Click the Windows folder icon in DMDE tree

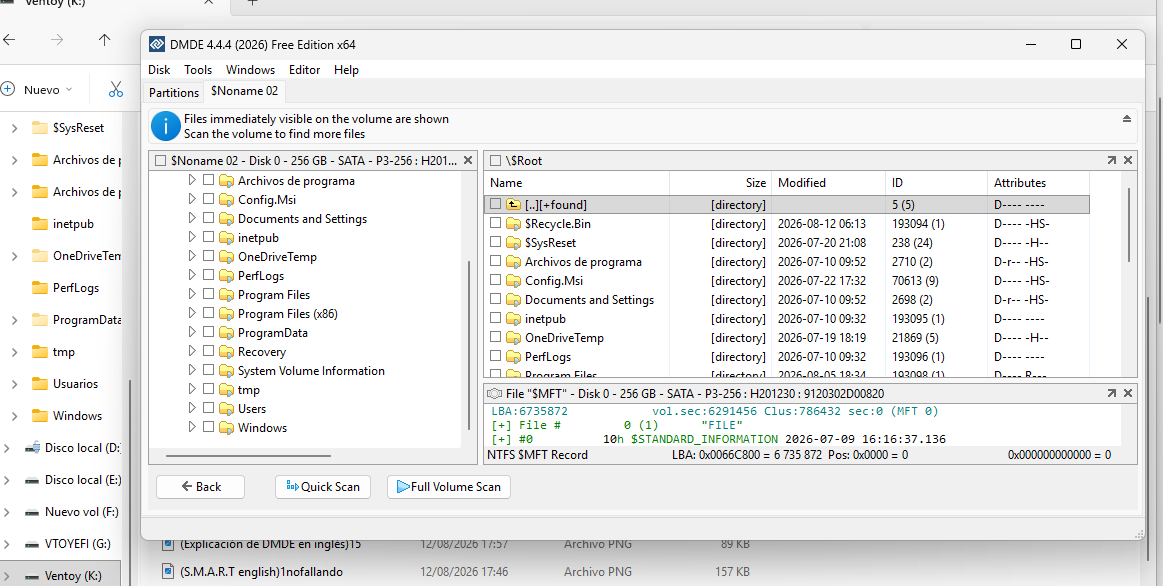point(226,428)
